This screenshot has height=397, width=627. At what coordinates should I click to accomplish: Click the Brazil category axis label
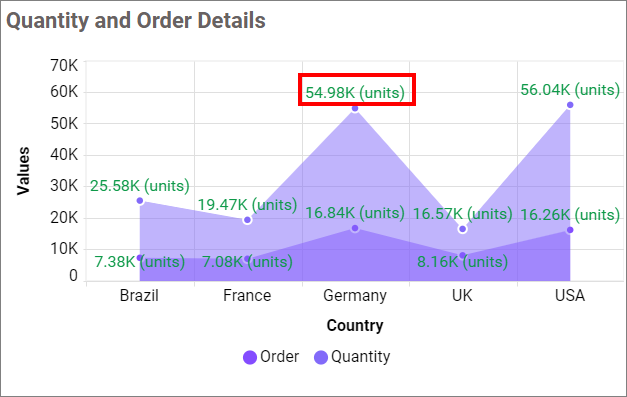(x=139, y=295)
